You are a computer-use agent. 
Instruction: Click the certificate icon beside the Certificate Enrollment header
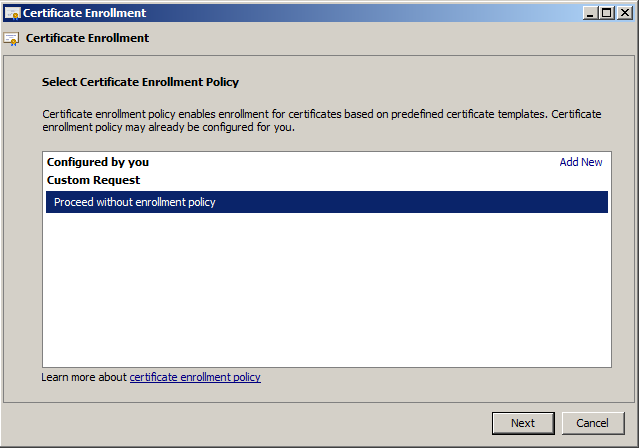tap(11, 39)
